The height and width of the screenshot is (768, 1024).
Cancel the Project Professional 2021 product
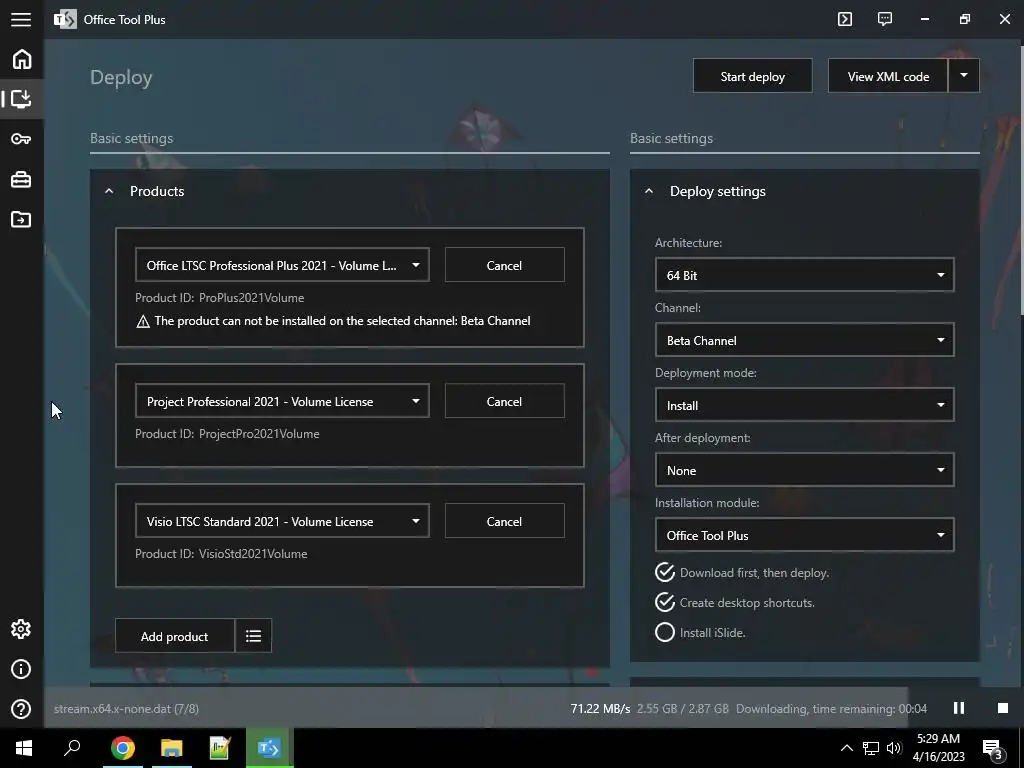coord(504,401)
